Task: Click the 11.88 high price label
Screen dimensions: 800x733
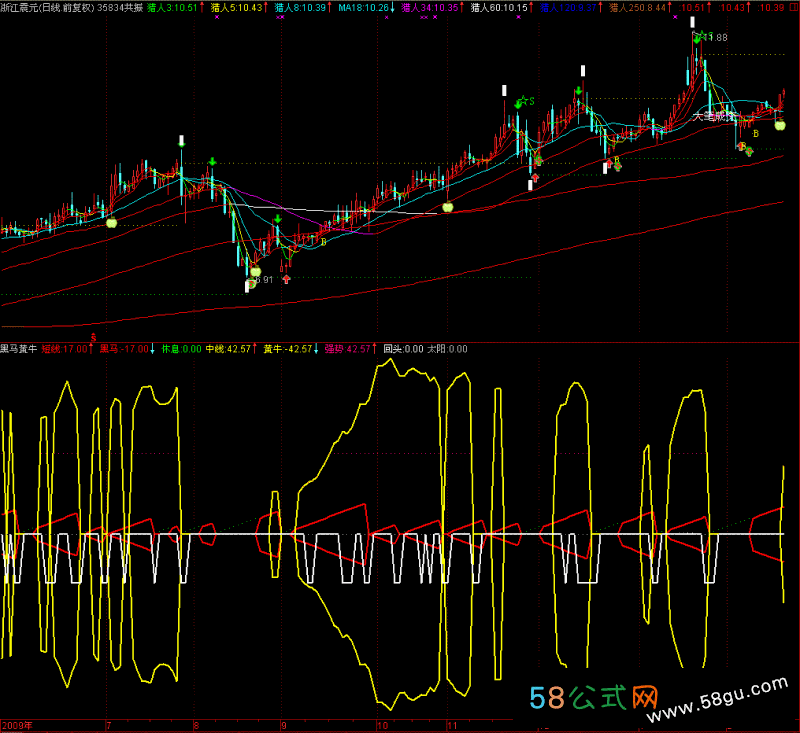Action: [716, 38]
